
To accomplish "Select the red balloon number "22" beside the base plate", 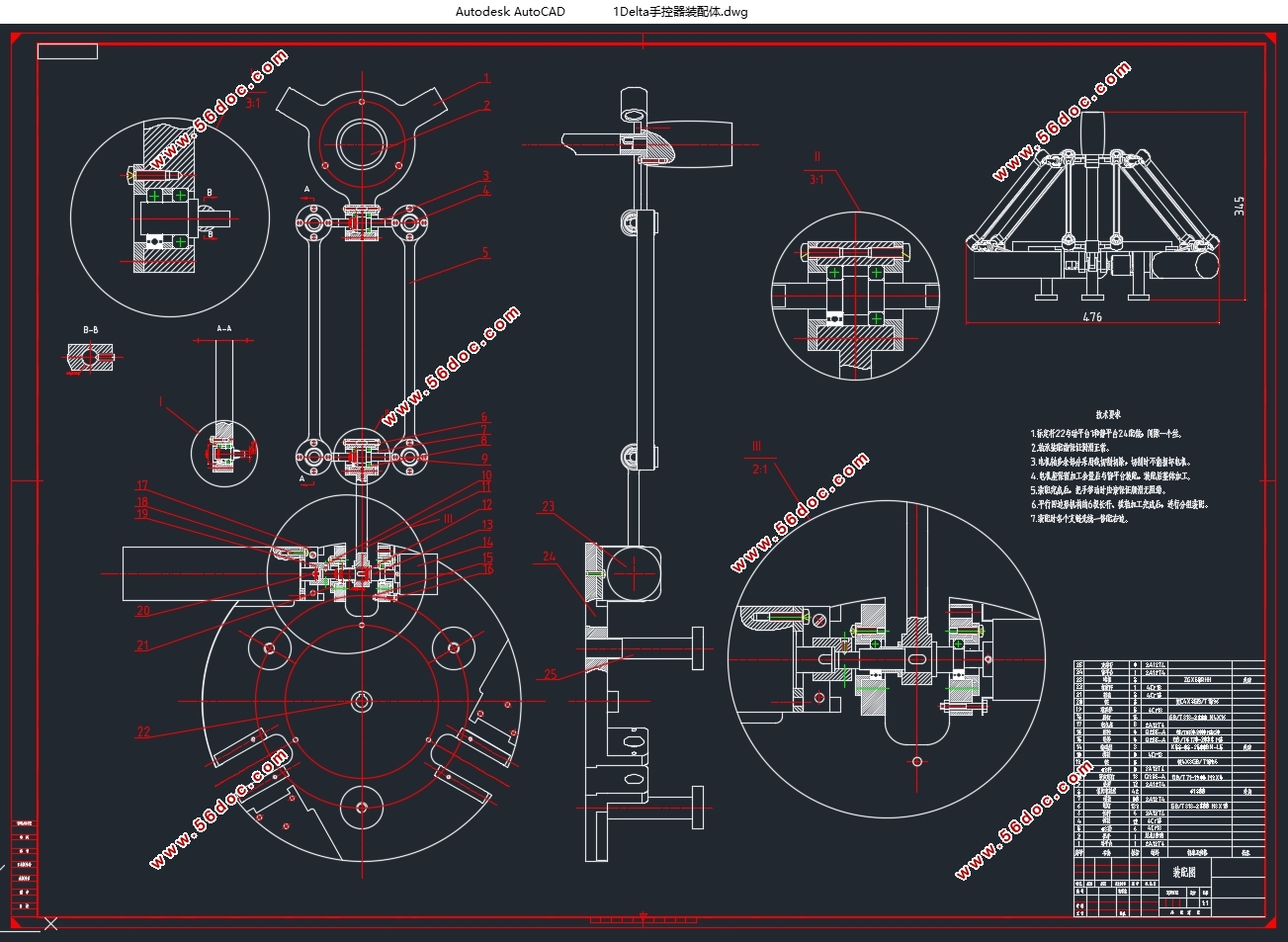I will pyautogui.click(x=144, y=731).
